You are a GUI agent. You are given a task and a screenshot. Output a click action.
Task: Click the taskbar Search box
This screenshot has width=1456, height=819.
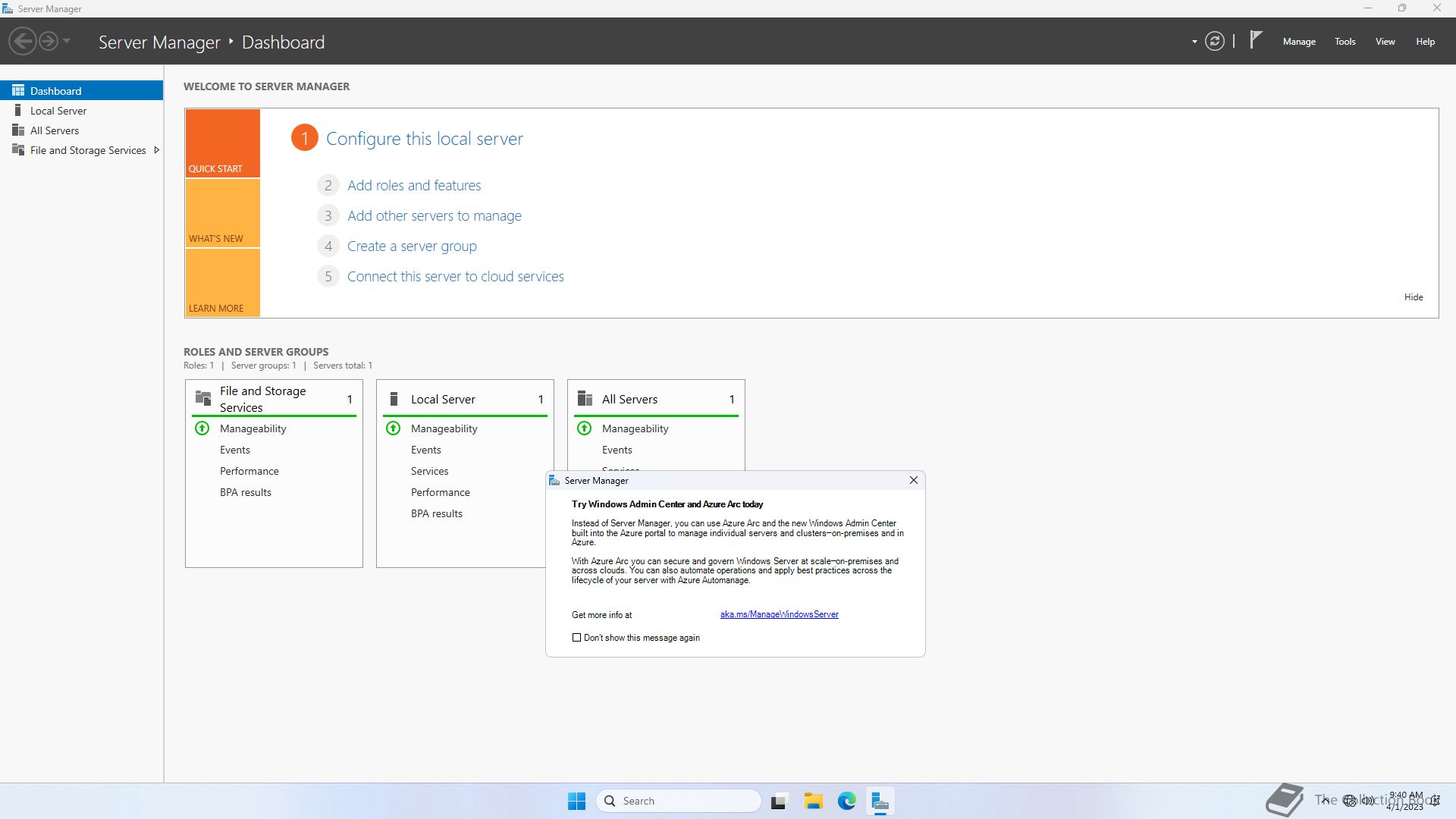tap(679, 801)
